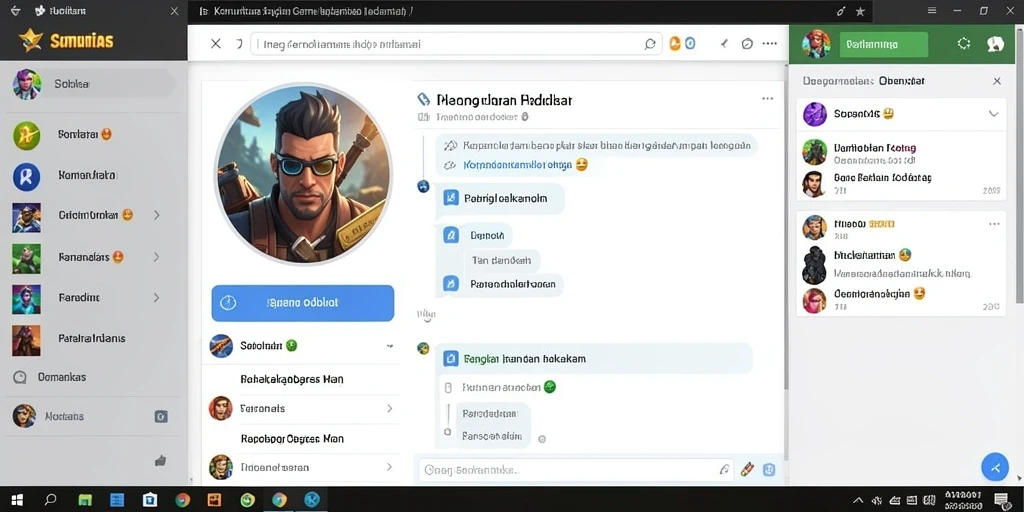The height and width of the screenshot is (512, 1024).
Task: Click the white profile icon in green header
Action: 995,44
